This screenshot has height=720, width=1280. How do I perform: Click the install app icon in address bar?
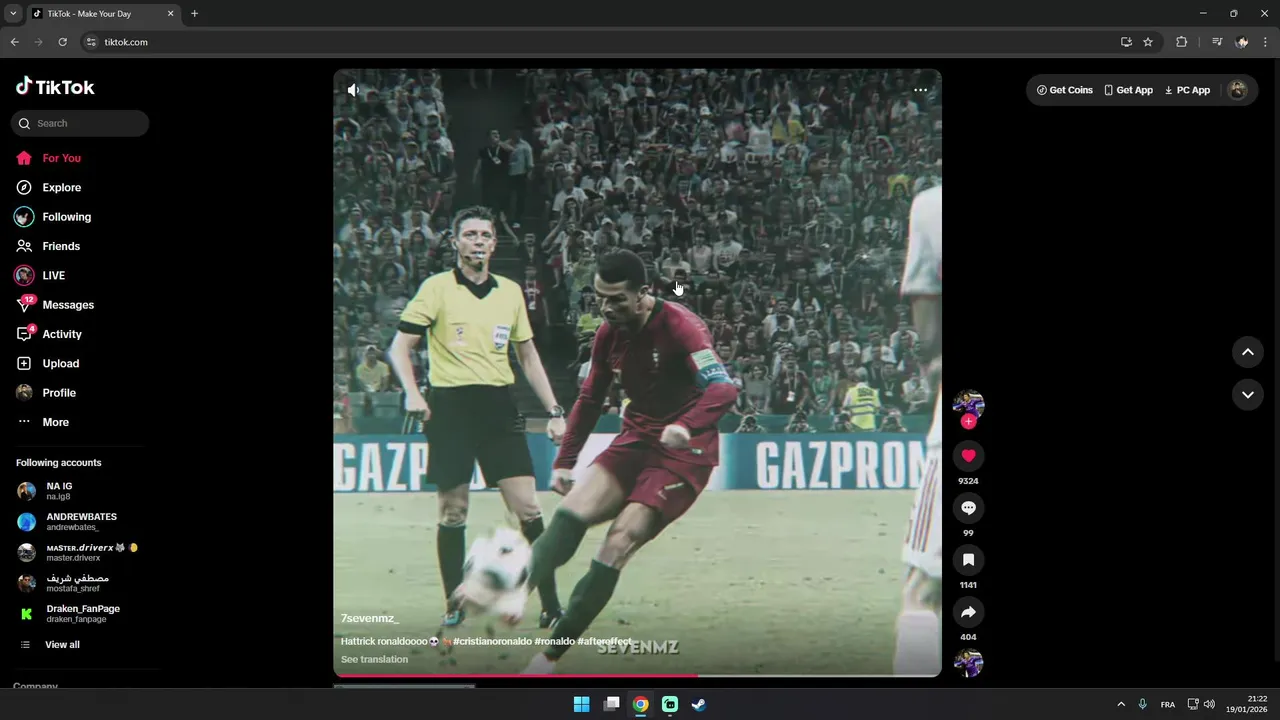point(1126,42)
